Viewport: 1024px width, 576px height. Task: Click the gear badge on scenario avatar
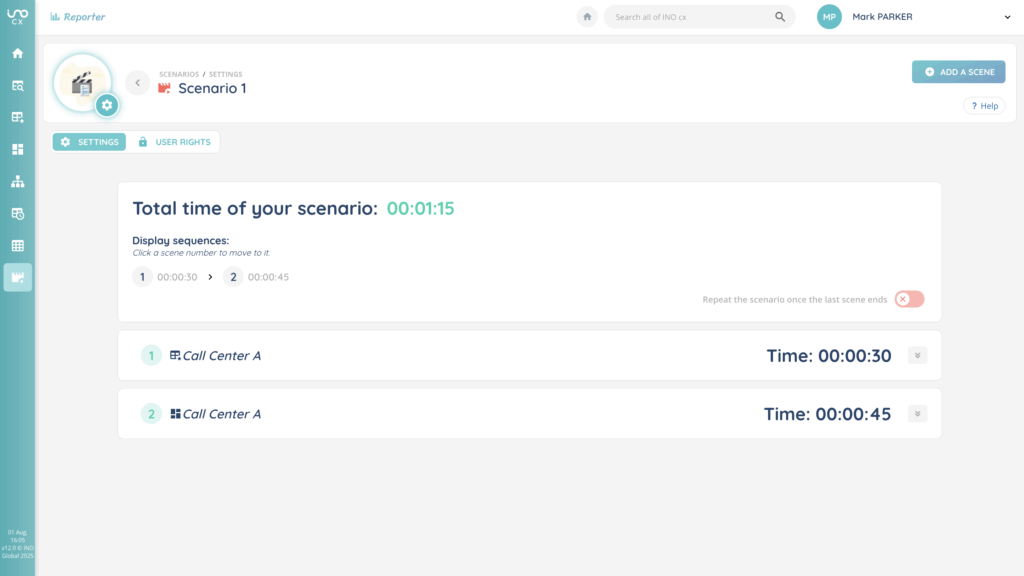107,104
